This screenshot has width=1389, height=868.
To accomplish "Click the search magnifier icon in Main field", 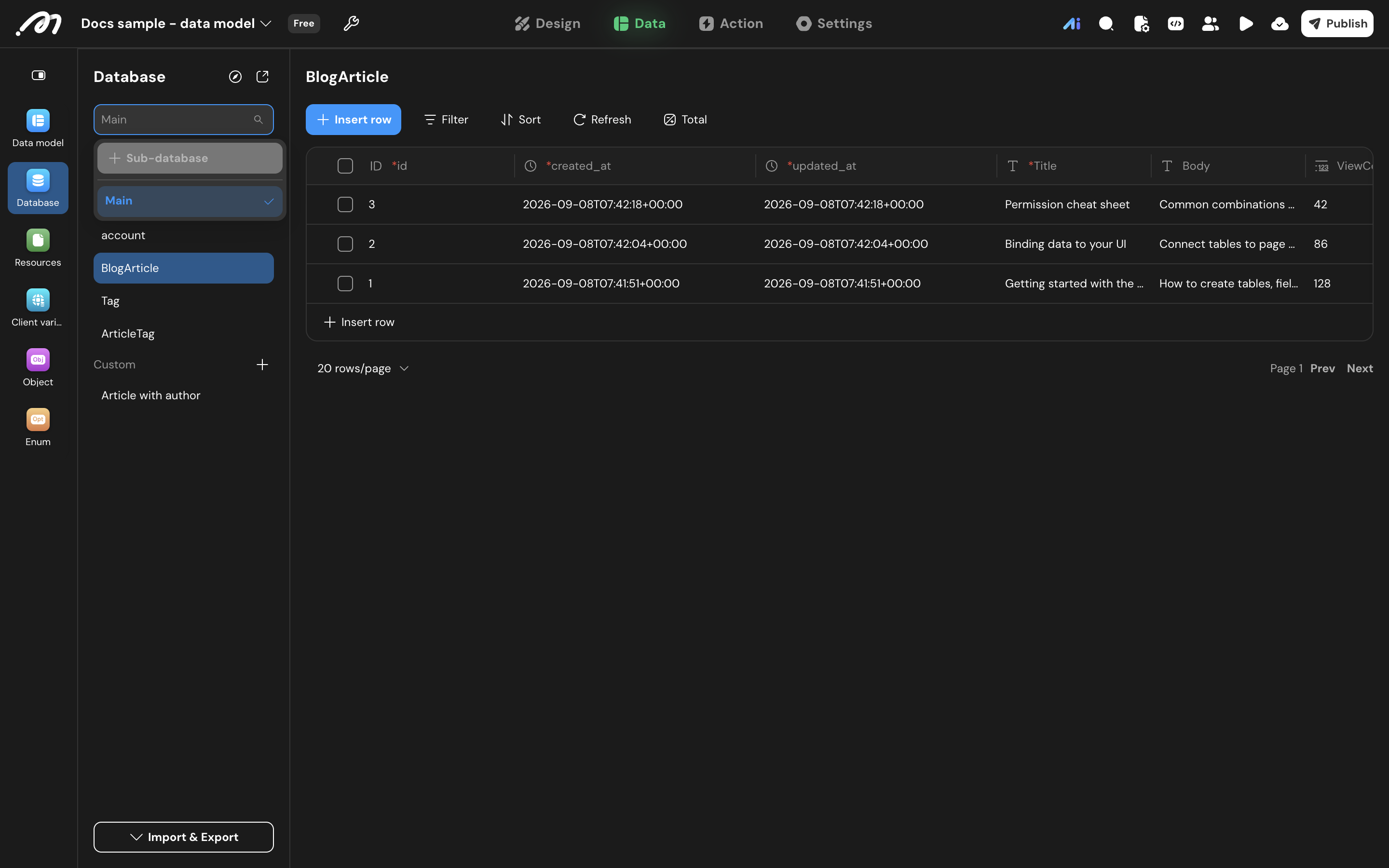I will 259,120.
